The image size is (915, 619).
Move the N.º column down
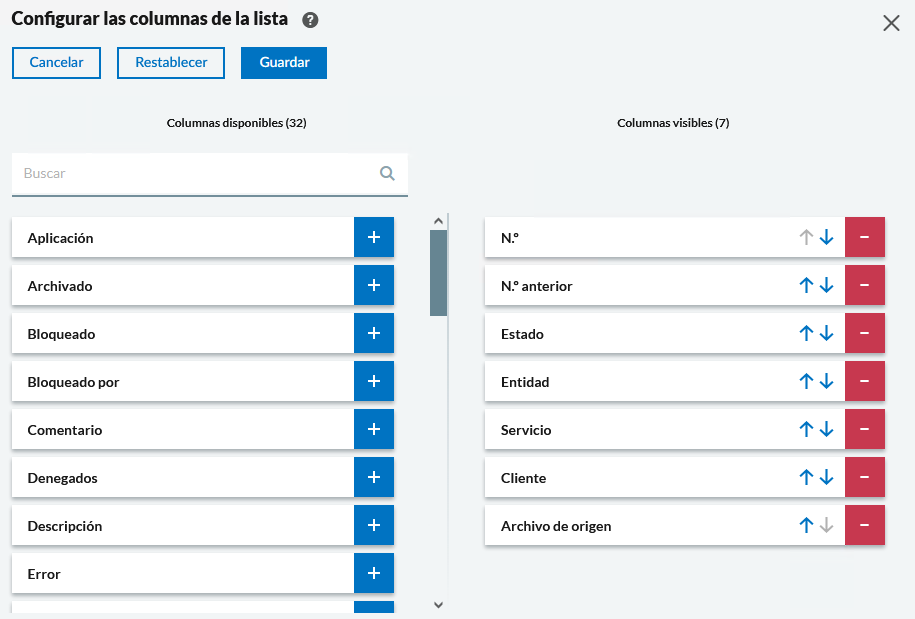coord(826,238)
